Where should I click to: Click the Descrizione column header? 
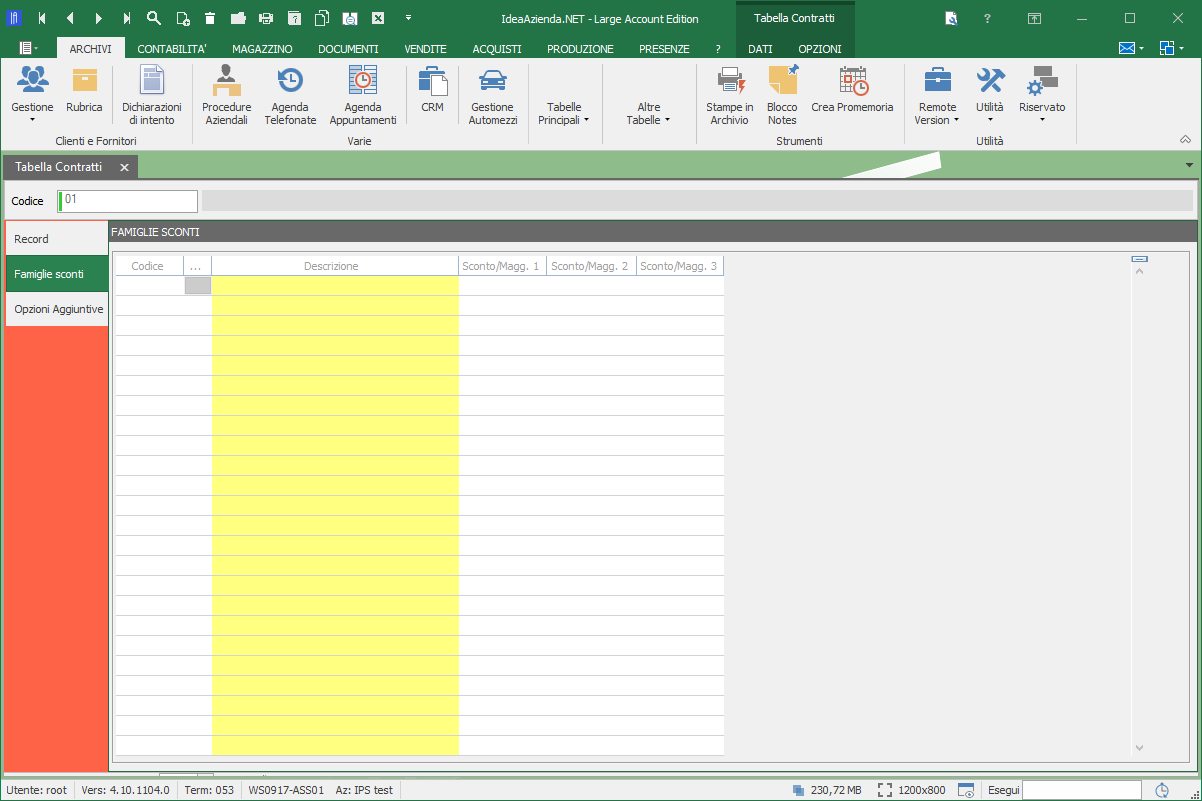335,266
